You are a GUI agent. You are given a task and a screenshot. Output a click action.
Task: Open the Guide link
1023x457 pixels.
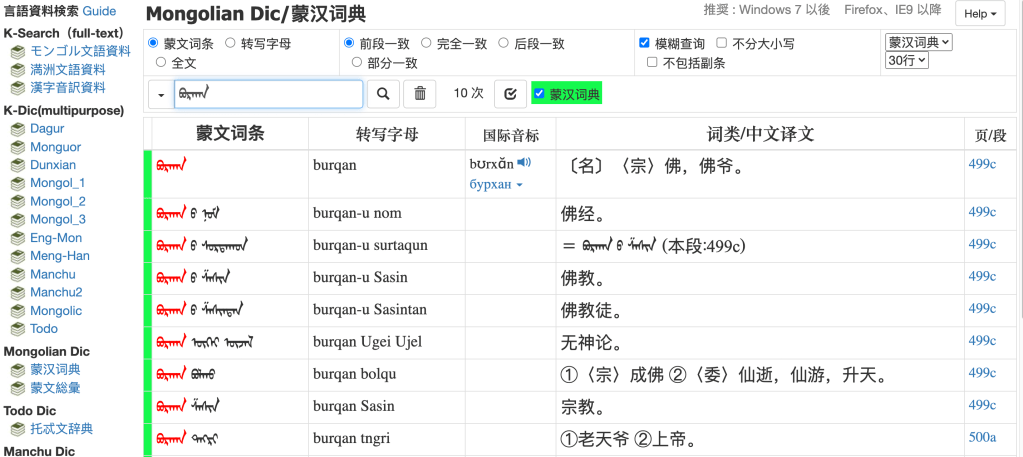coord(99,11)
